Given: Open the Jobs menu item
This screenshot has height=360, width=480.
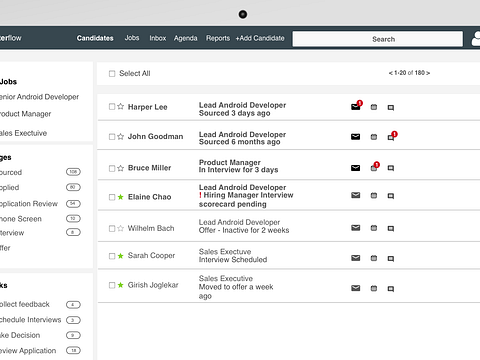Looking at the screenshot, I should pos(132,38).
